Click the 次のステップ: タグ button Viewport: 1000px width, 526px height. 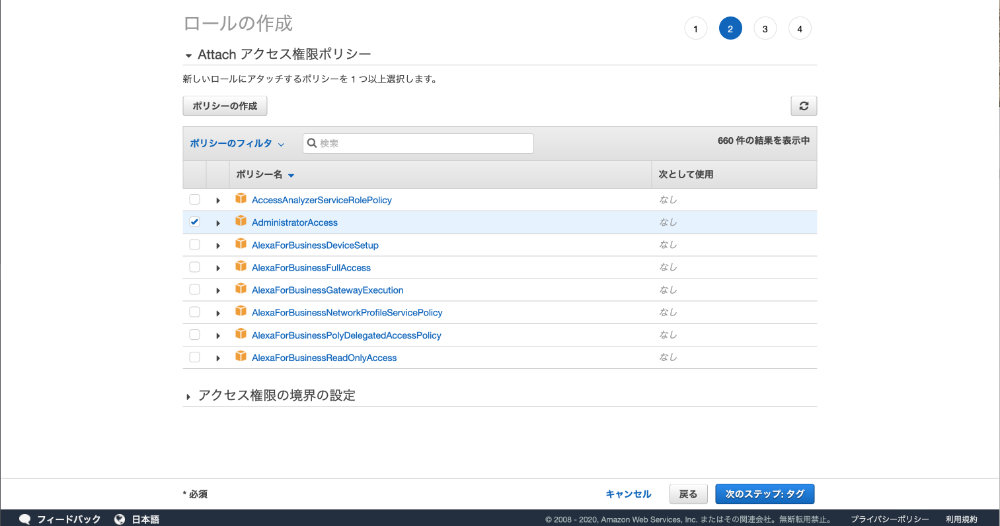point(765,494)
